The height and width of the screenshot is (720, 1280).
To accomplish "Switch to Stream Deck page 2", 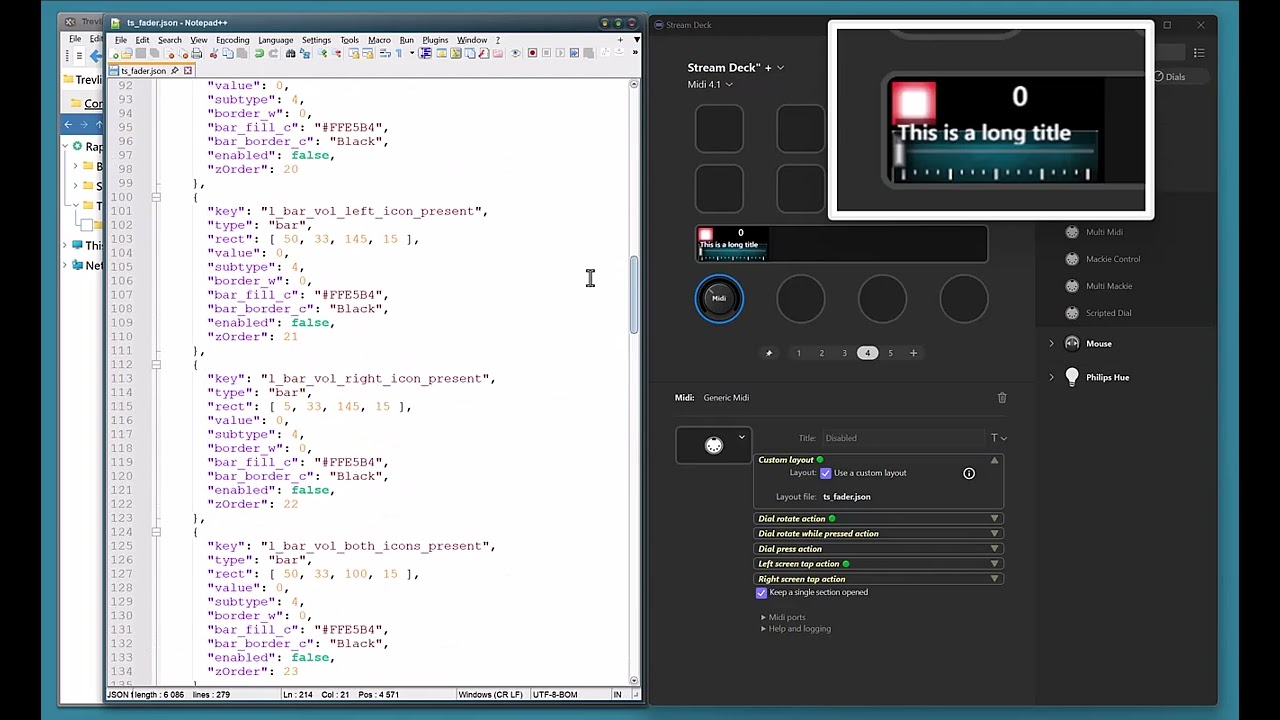I will pyautogui.click(x=821, y=353).
